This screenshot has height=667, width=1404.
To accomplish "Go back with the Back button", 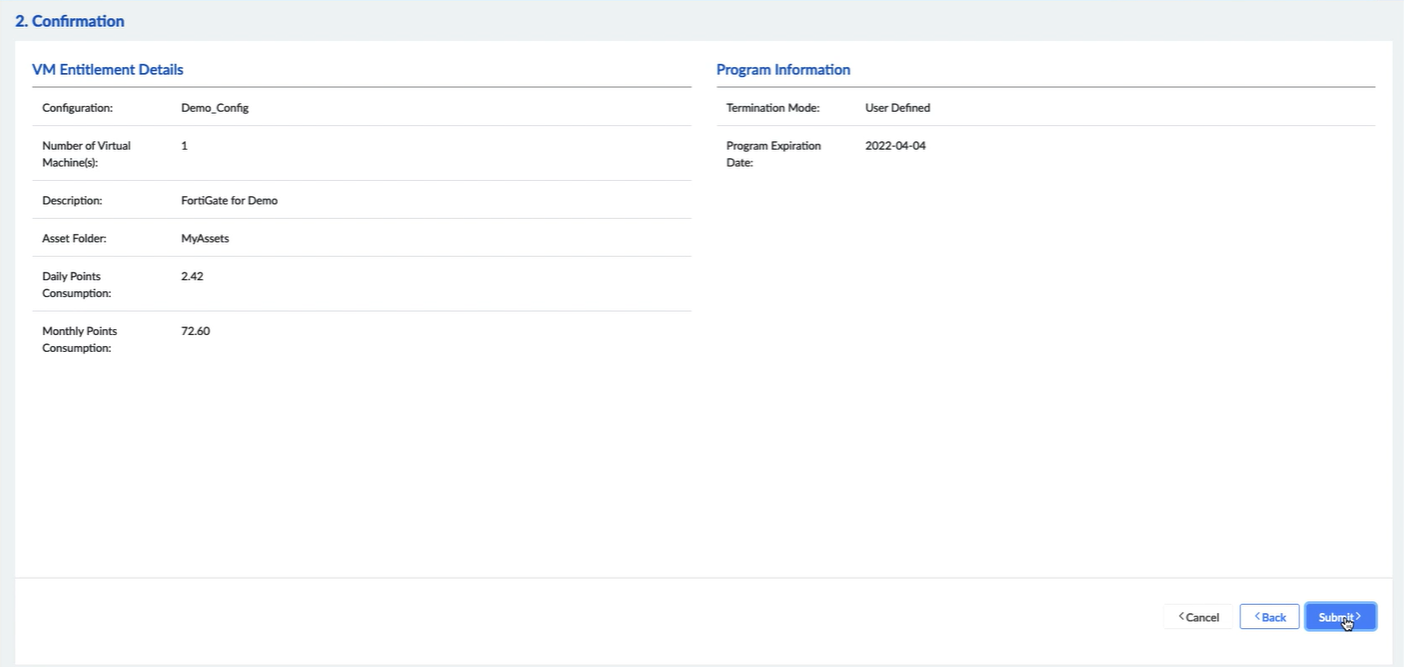I will coord(1269,617).
